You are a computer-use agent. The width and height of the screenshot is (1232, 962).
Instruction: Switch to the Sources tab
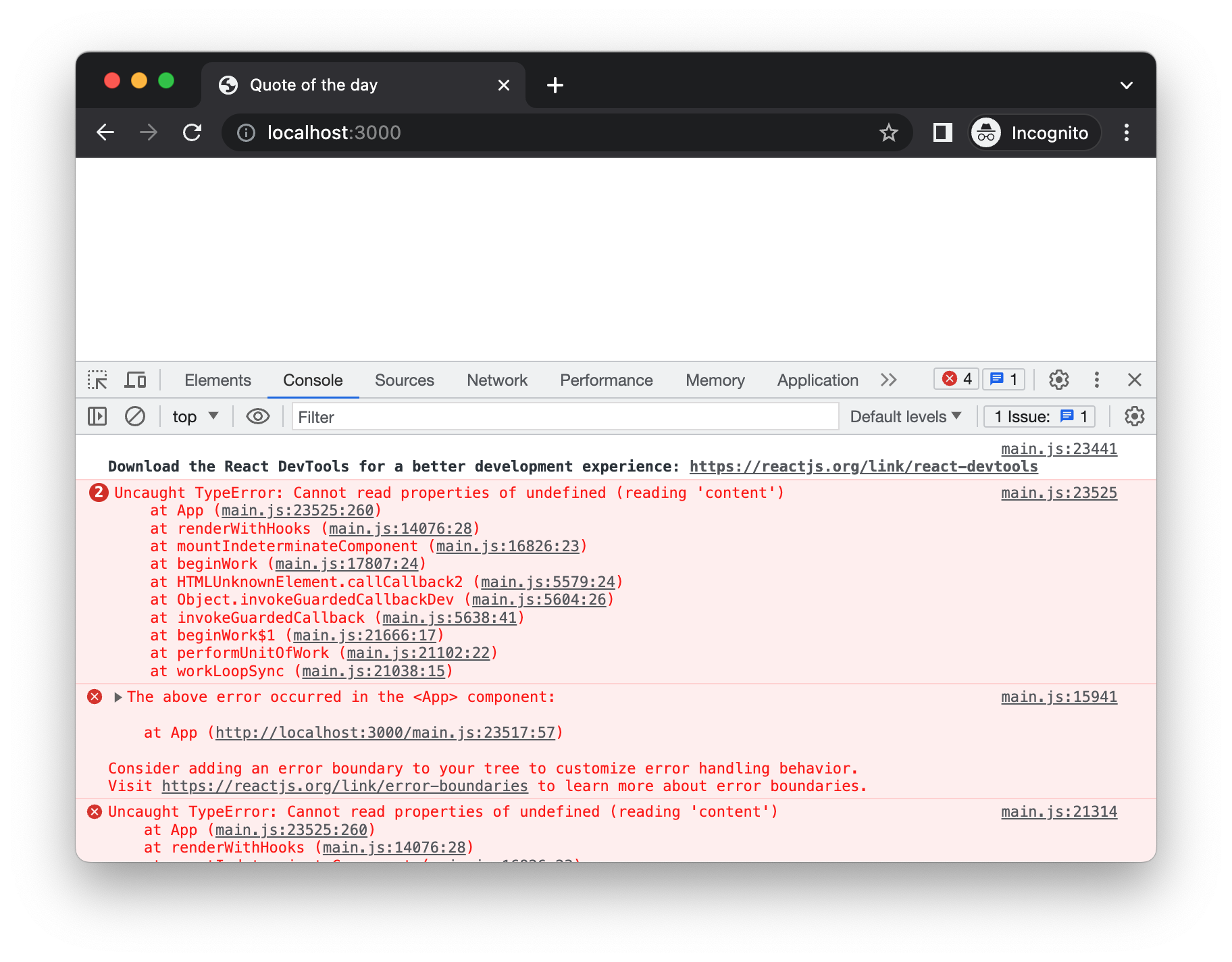[404, 380]
